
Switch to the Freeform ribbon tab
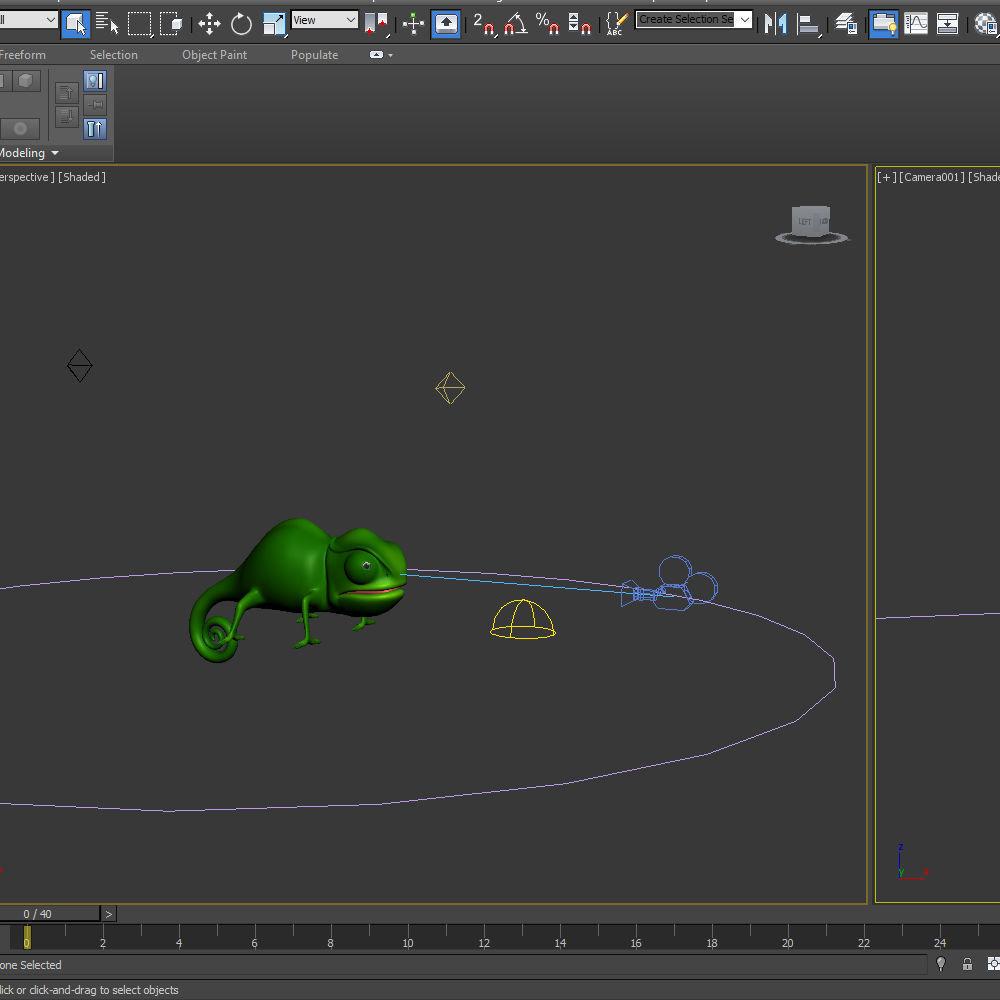(x=22, y=55)
